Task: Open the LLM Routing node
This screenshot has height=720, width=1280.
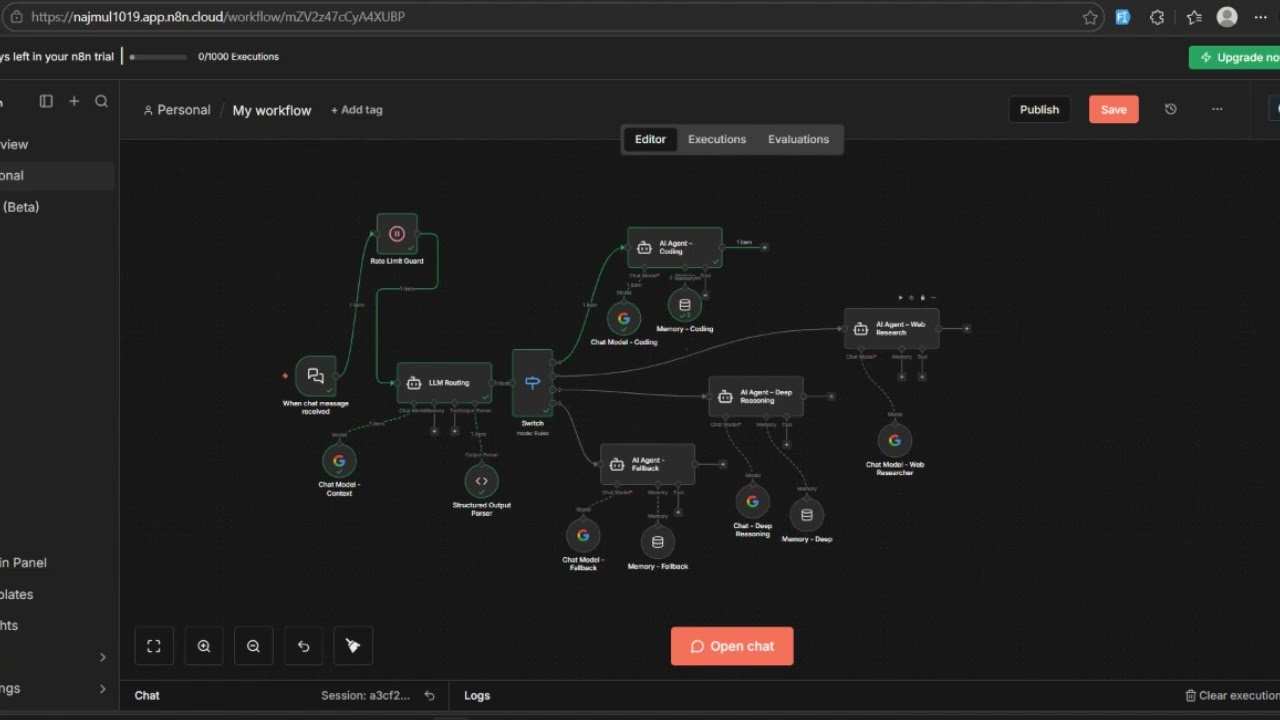Action: coord(444,382)
